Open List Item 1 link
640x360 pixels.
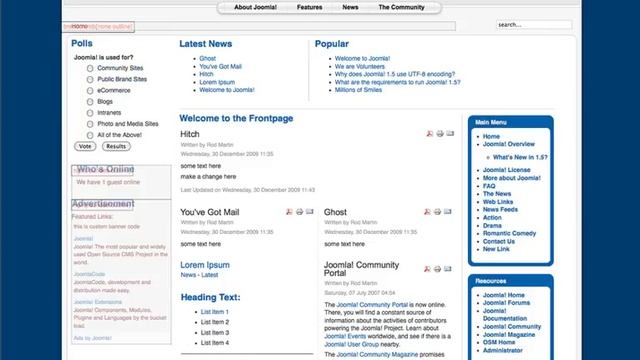pos(215,312)
